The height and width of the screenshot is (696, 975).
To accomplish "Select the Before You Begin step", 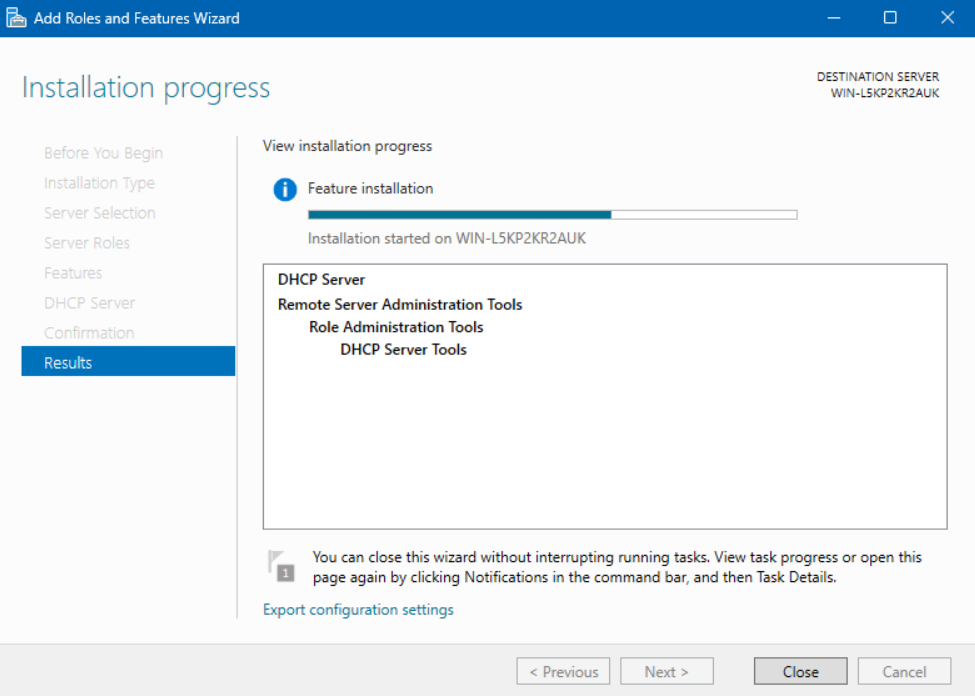I will point(103,153).
